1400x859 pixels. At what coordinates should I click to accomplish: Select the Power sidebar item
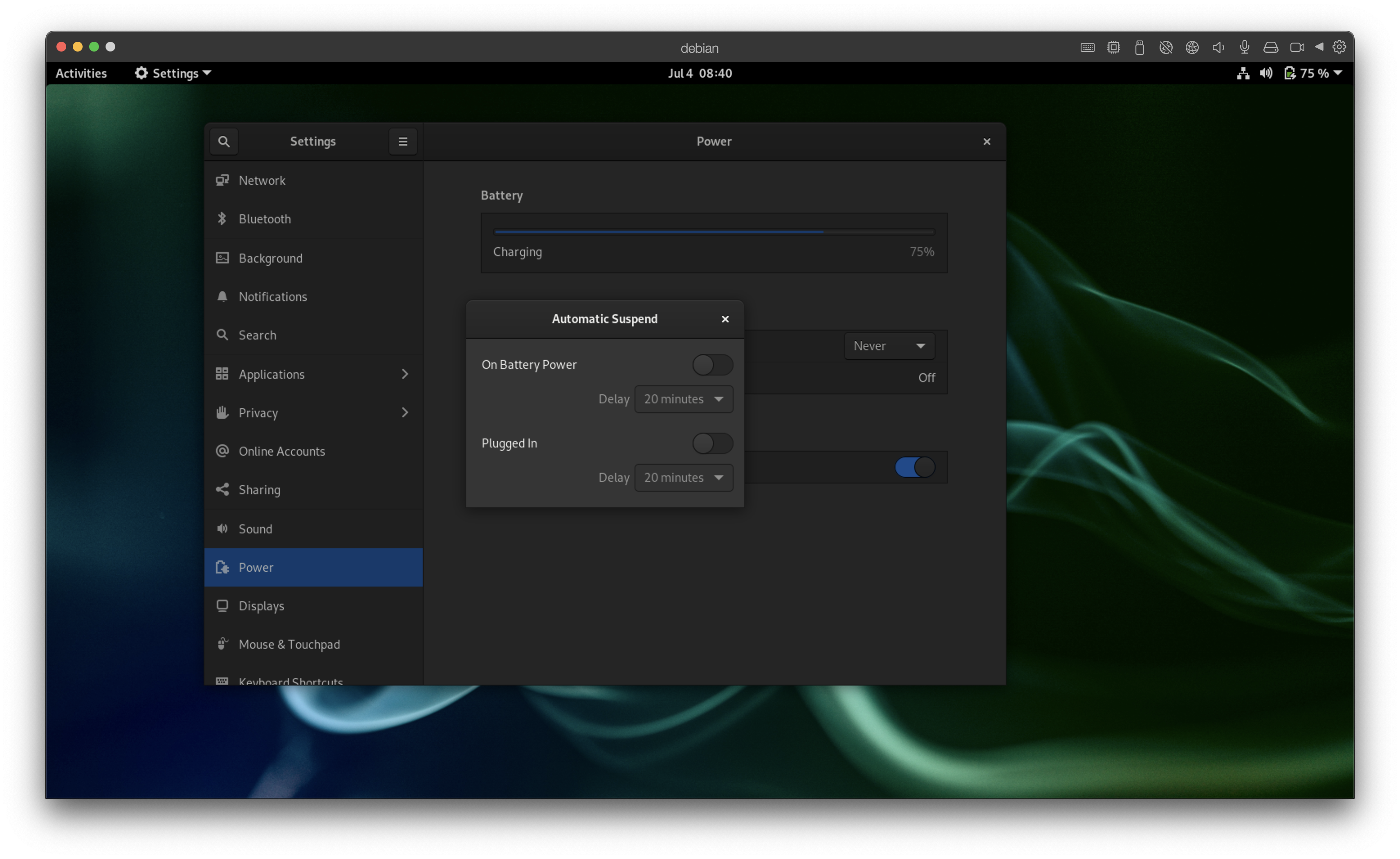[x=314, y=567]
